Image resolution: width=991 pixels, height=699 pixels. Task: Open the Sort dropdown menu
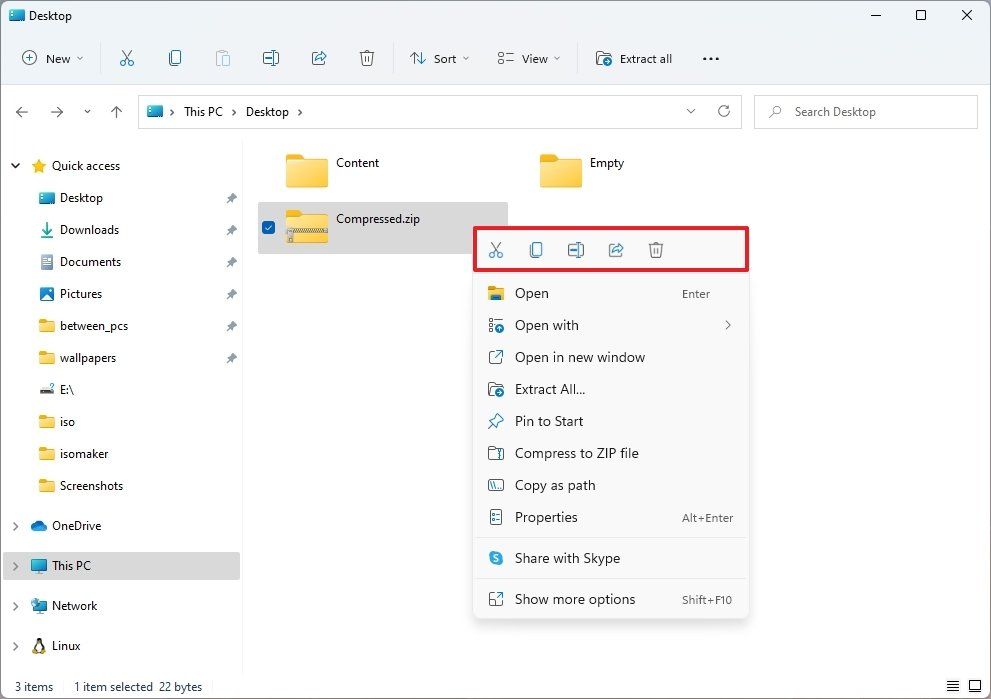point(440,58)
